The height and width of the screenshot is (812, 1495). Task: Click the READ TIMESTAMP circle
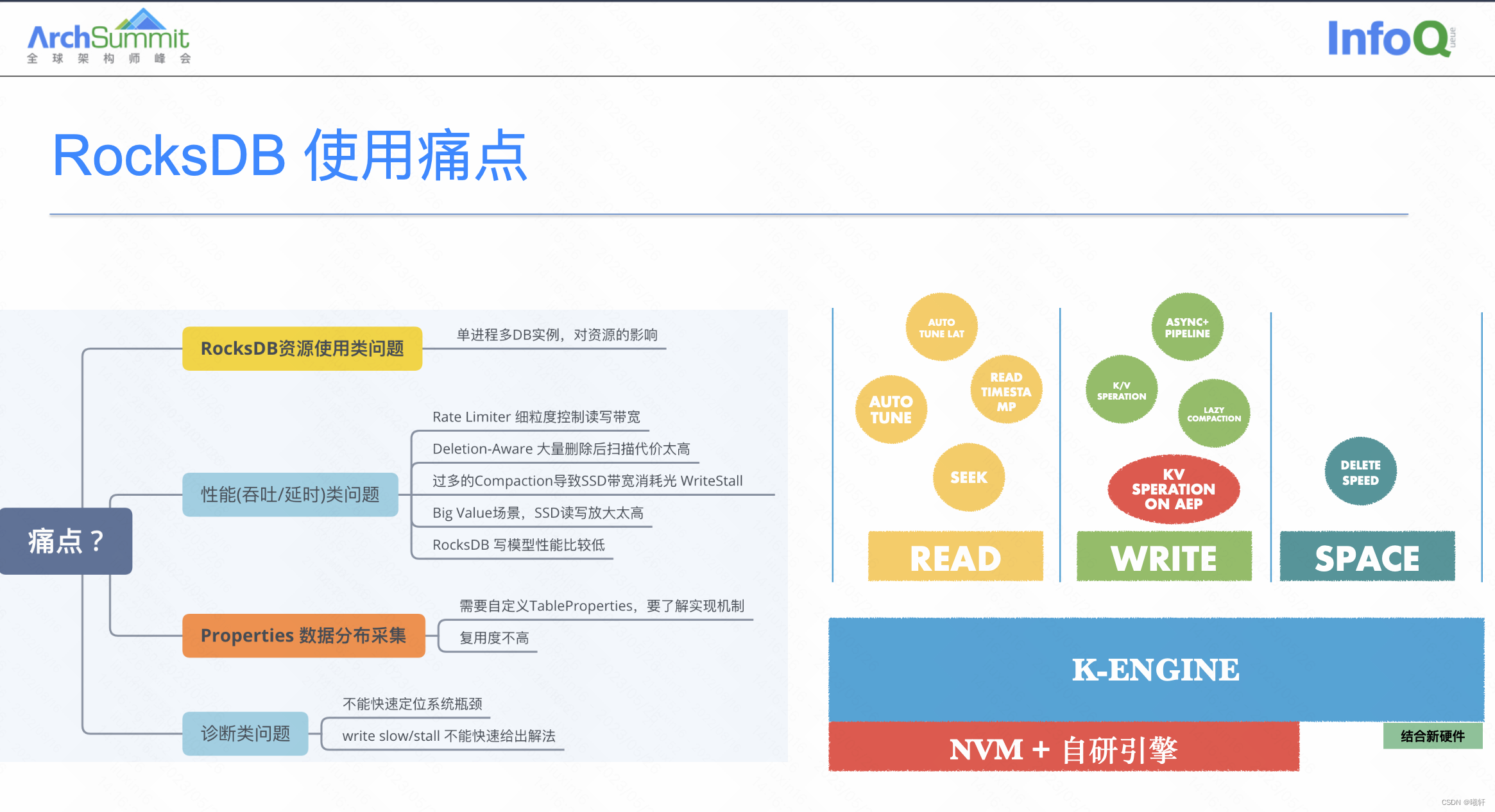(x=1006, y=390)
